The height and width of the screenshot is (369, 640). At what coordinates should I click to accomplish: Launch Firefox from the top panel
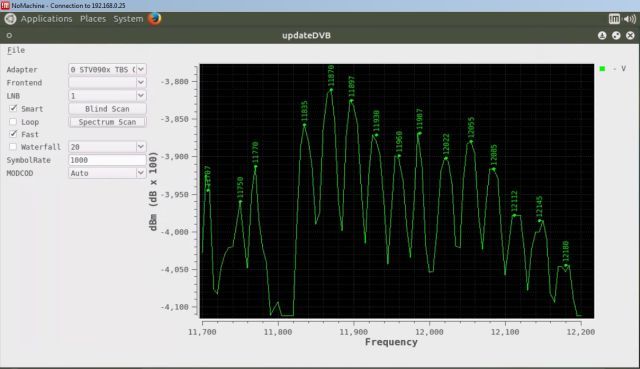coord(155,18)
